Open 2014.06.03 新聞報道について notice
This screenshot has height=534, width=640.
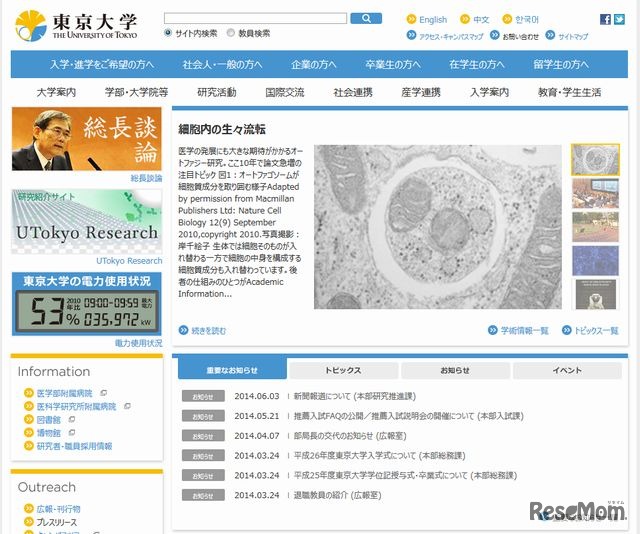(355, 396)
